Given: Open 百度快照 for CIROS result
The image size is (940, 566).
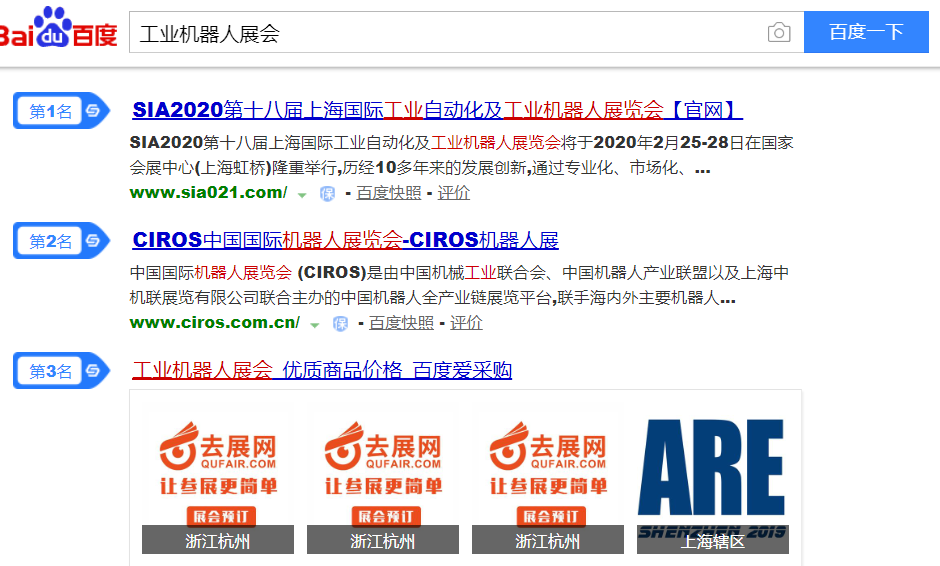Looking at the screenshot, I should point(401,323).
